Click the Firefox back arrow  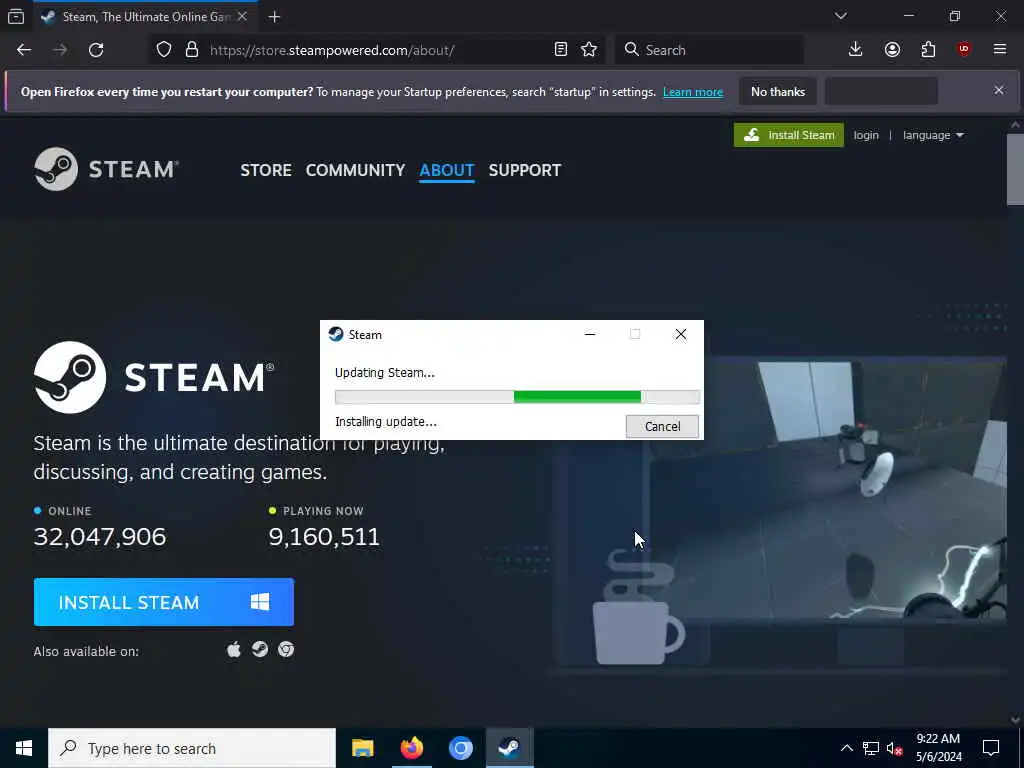[x=24, y=50]
